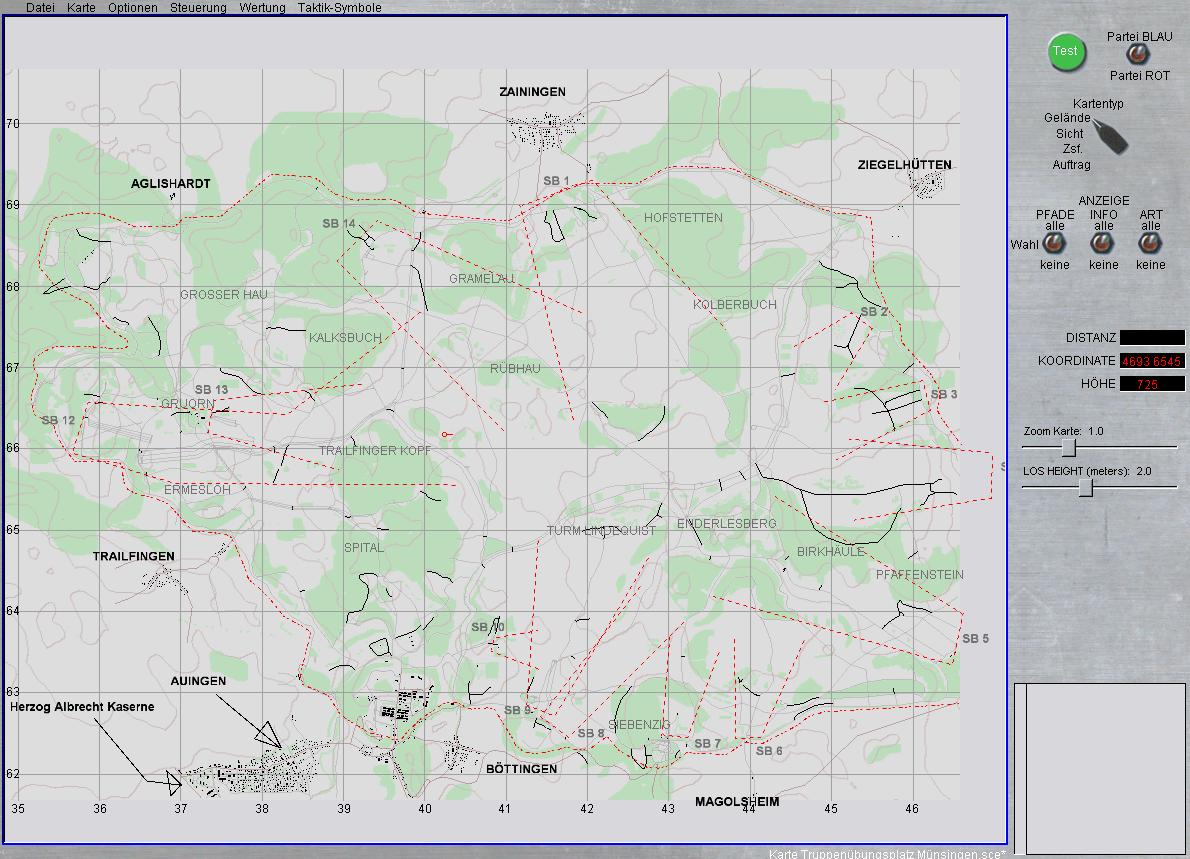Click the red circle marker near Trailfinger Kopf

(445, 433)
